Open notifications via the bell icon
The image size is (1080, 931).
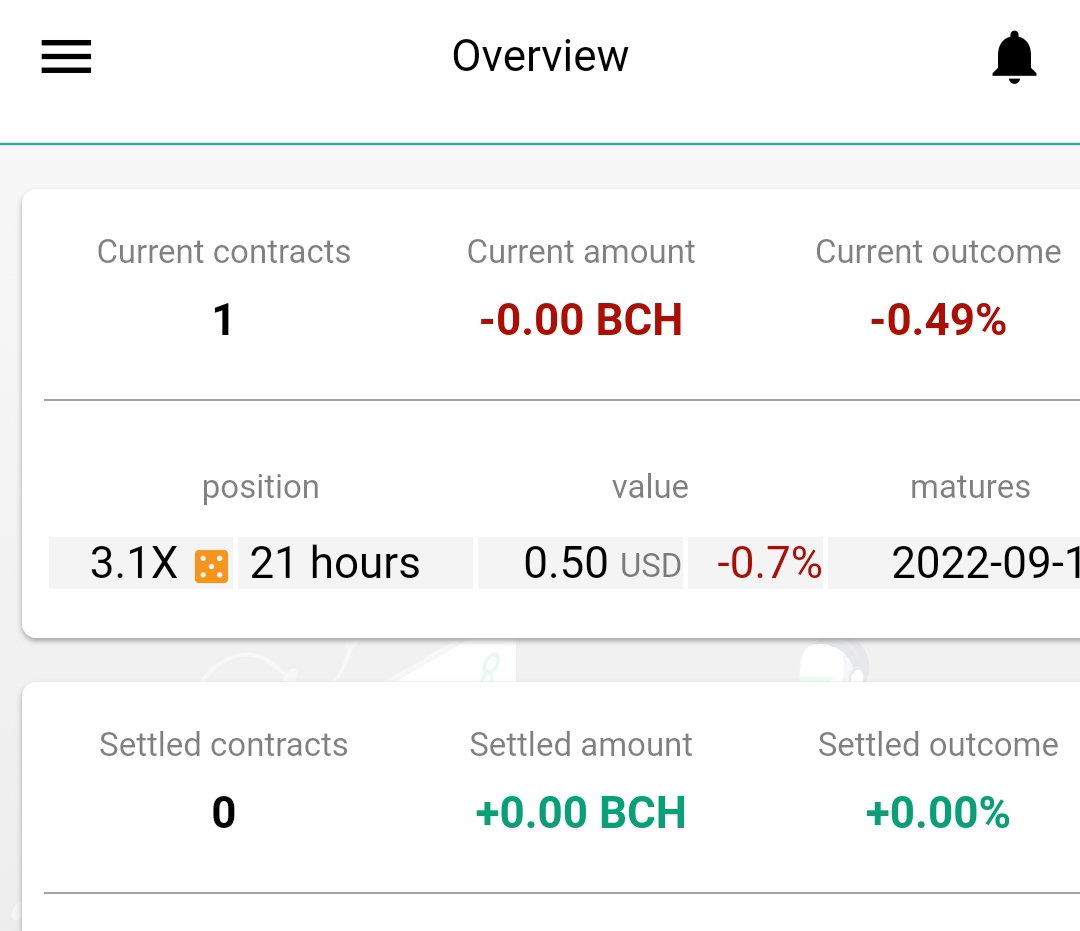tap(1014, 57)
